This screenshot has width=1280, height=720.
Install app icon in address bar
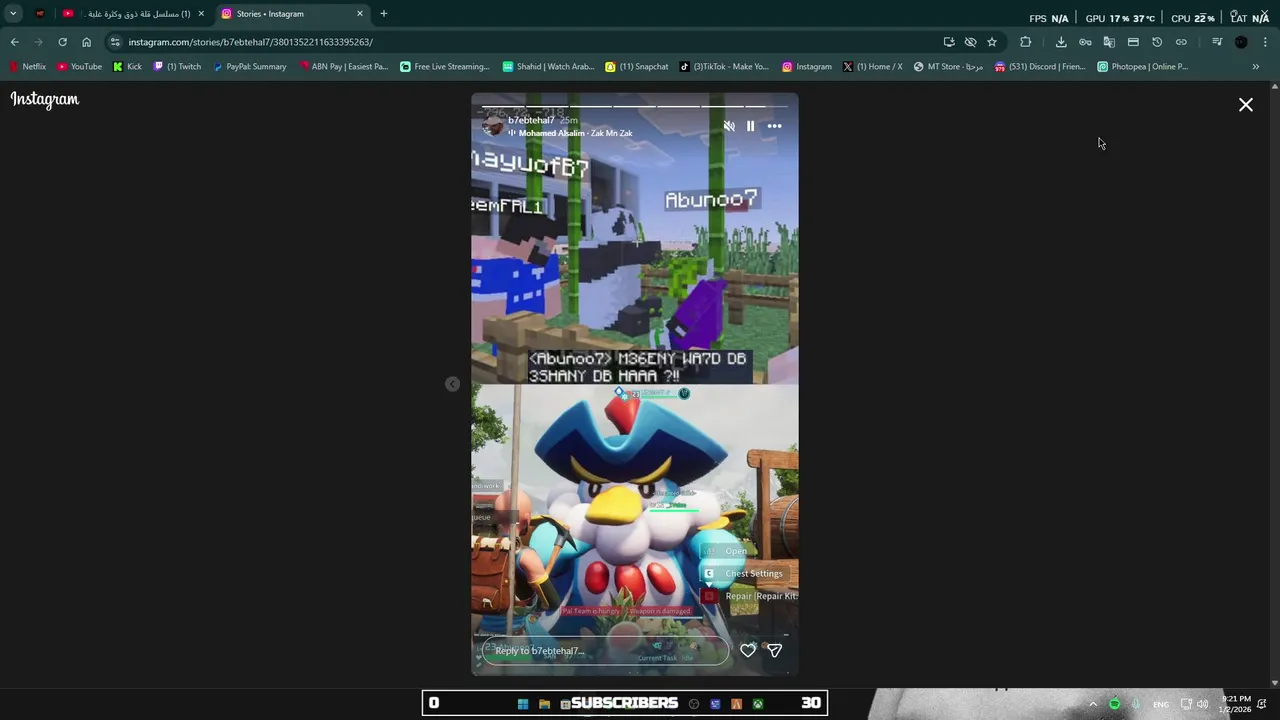[949, 42]
